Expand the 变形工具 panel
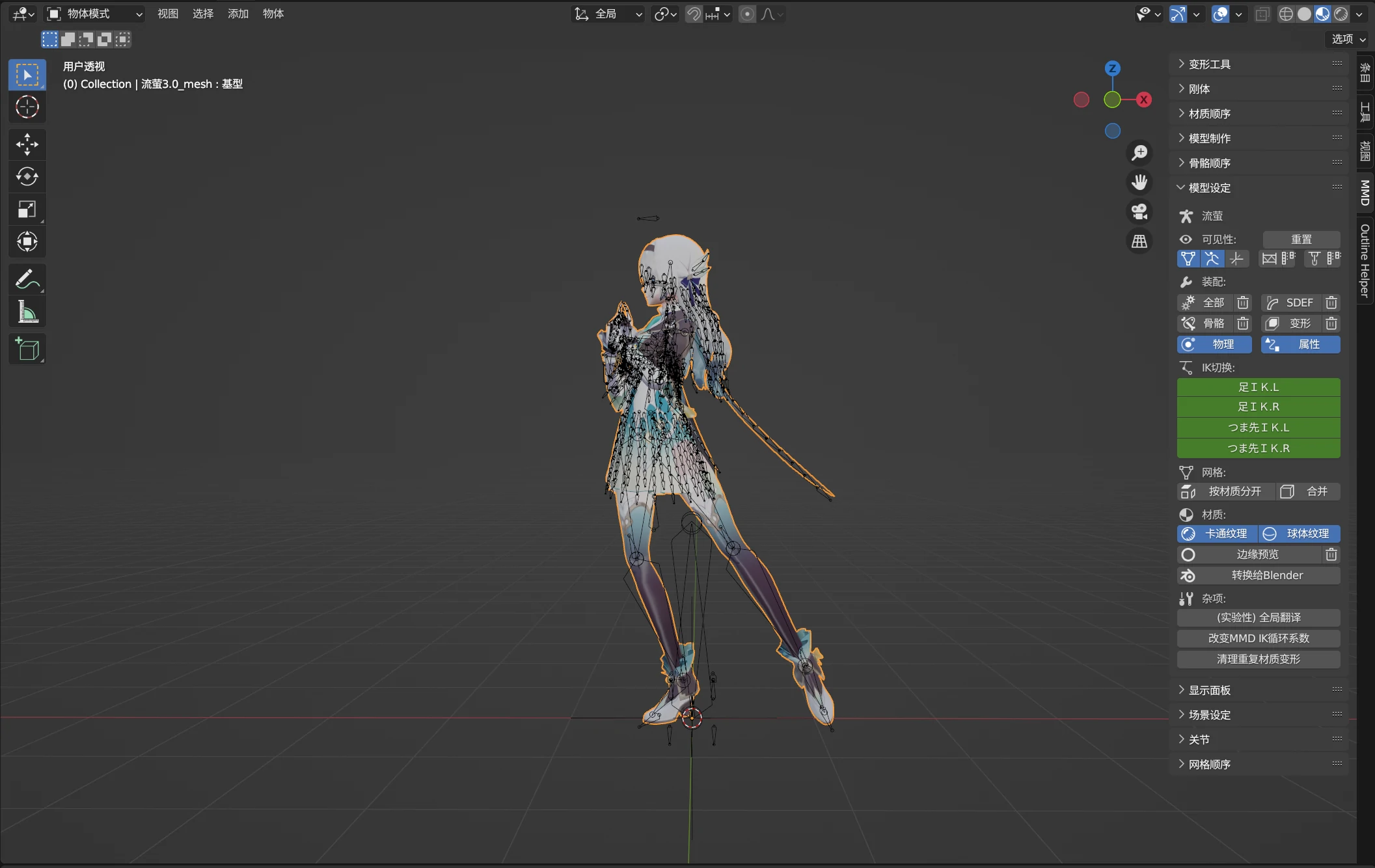The width and height of the screenshot is (1375, 868). coord(1209,64)
